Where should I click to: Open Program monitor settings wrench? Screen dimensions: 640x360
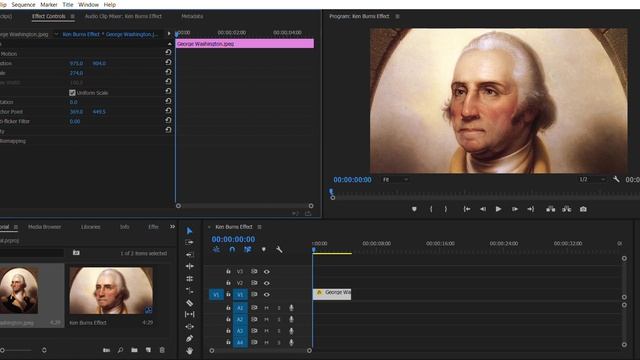pos(616,179)
